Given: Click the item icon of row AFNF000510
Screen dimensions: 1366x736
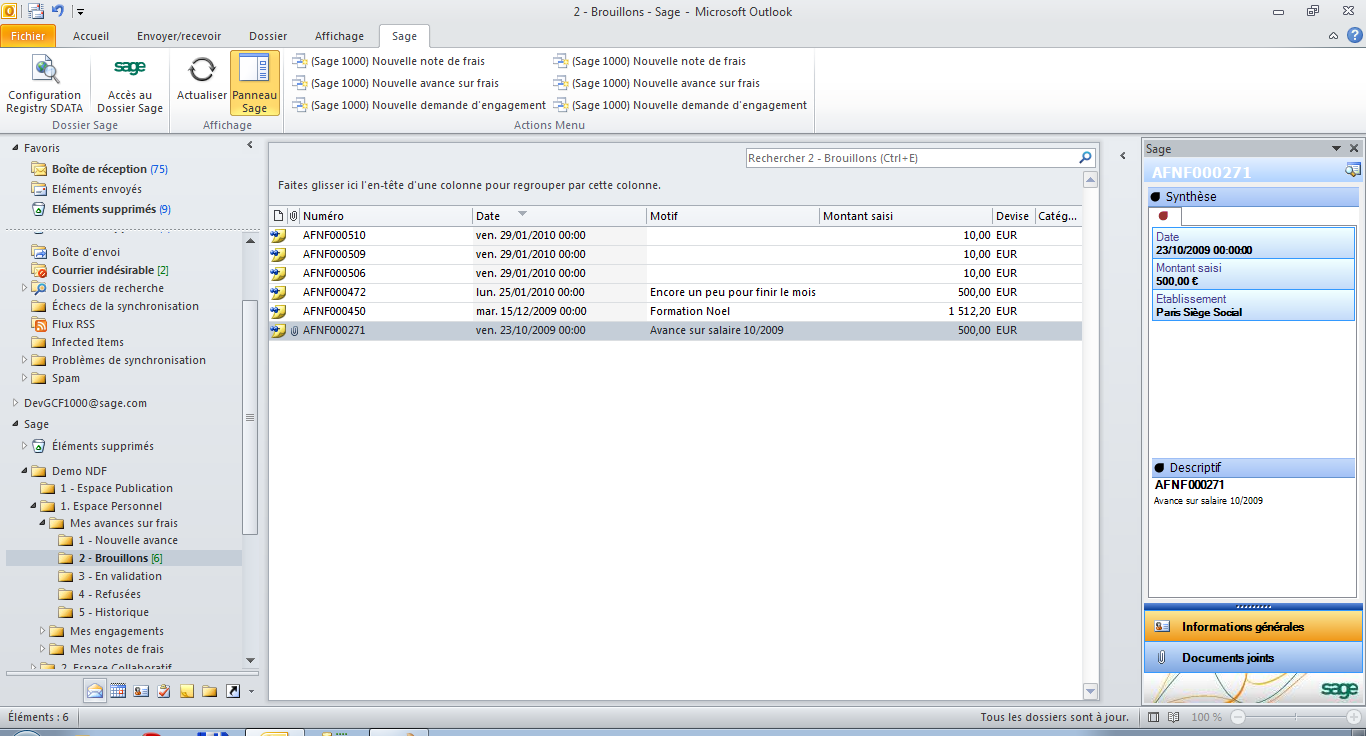Looking at the screenshot, I should pos(278,236).
